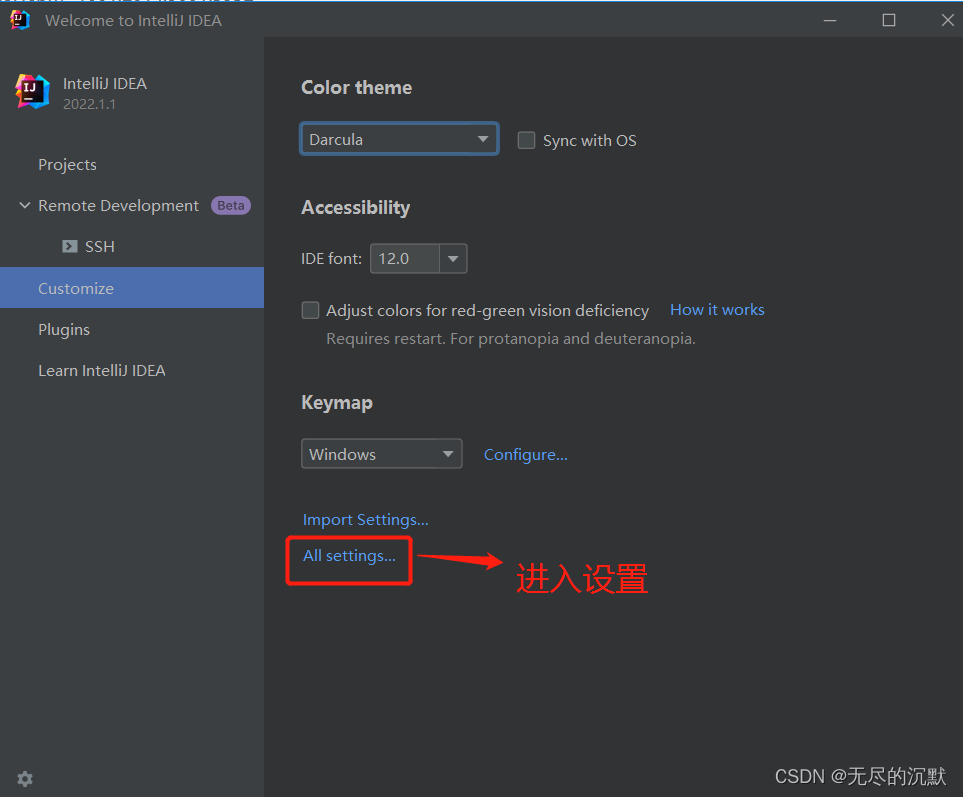Image resolution: width=963 pixels, height=797 pixels.
Task: Enable the Sync with OS checkbox
Action: (526, 140)
